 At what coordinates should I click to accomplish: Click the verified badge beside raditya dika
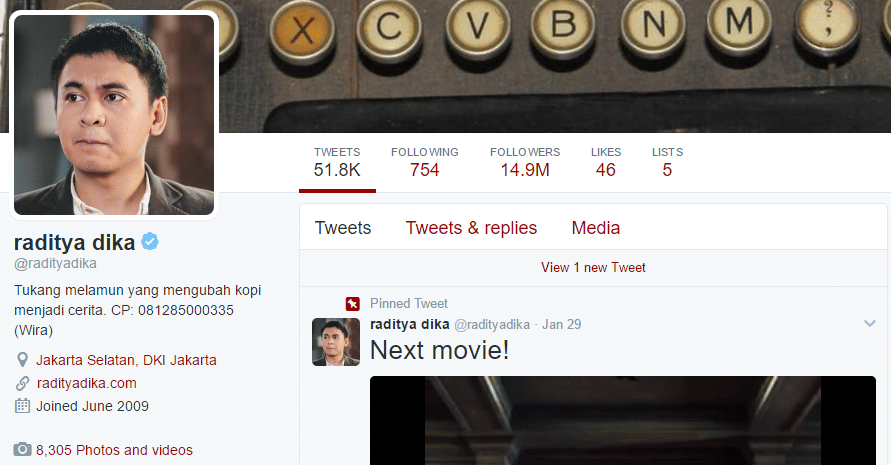click(x=150, y=243)
